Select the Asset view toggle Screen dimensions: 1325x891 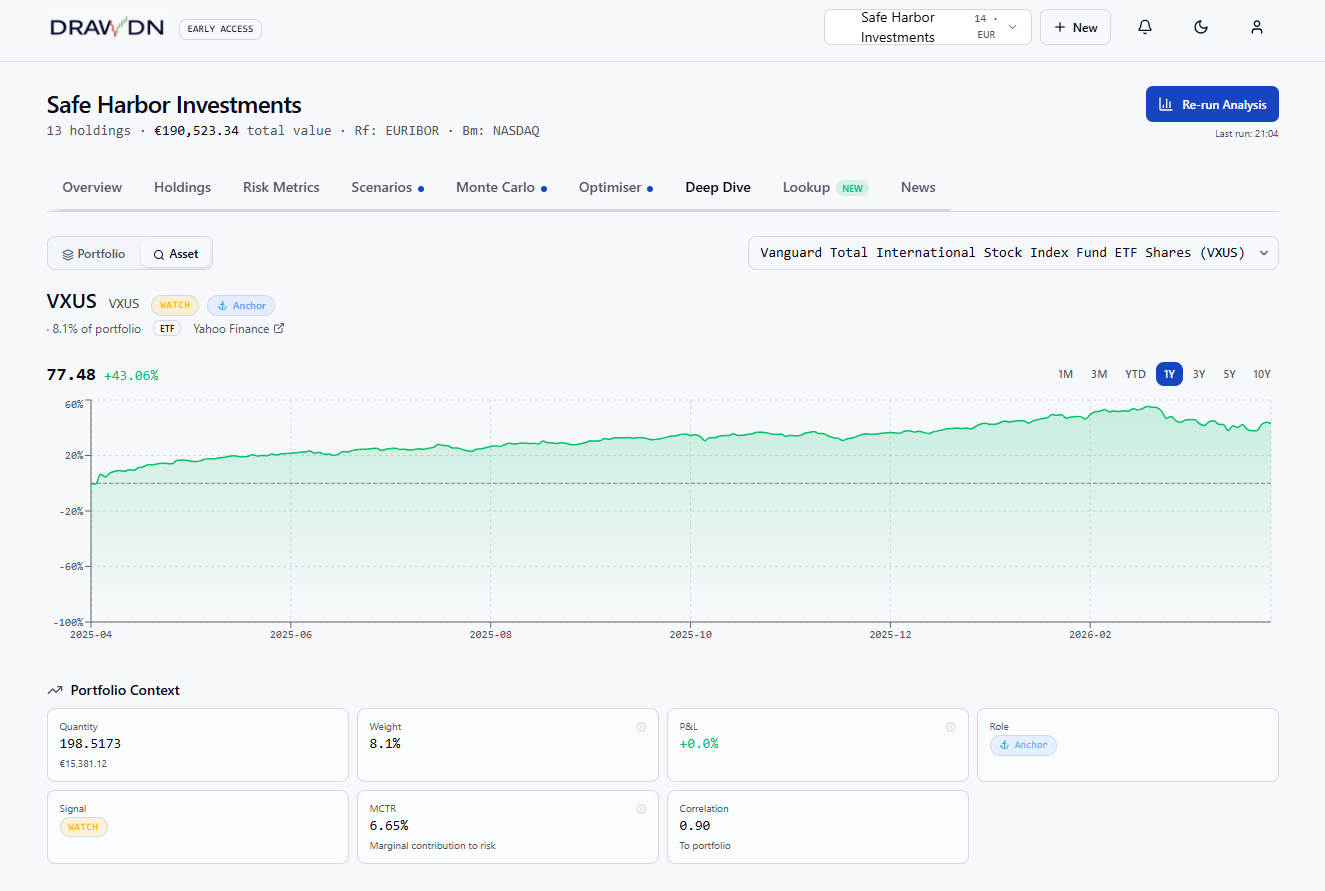coord(176,254)
